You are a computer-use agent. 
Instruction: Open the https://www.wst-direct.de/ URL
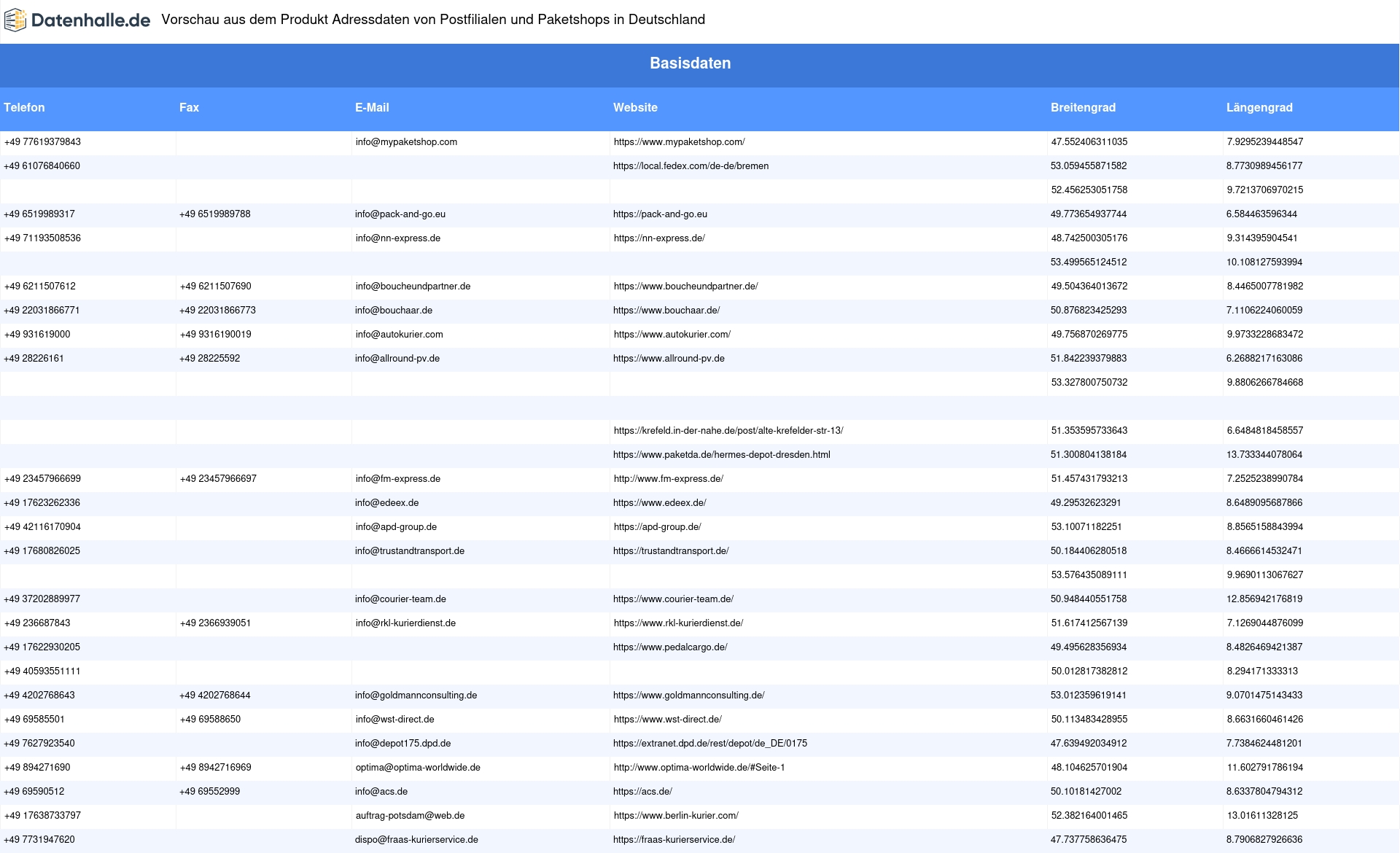coord(668,720)
